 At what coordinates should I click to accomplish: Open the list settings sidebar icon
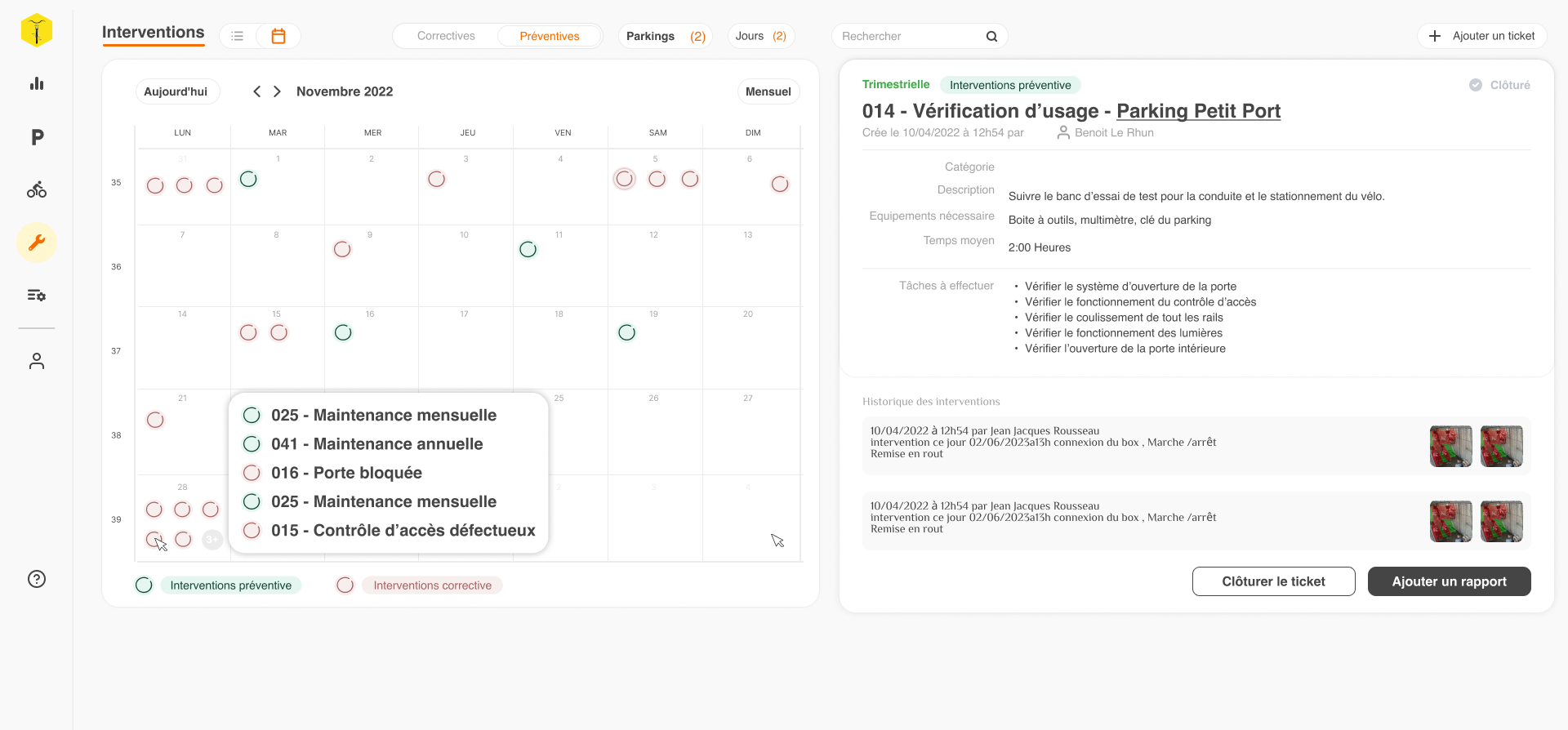37,295
